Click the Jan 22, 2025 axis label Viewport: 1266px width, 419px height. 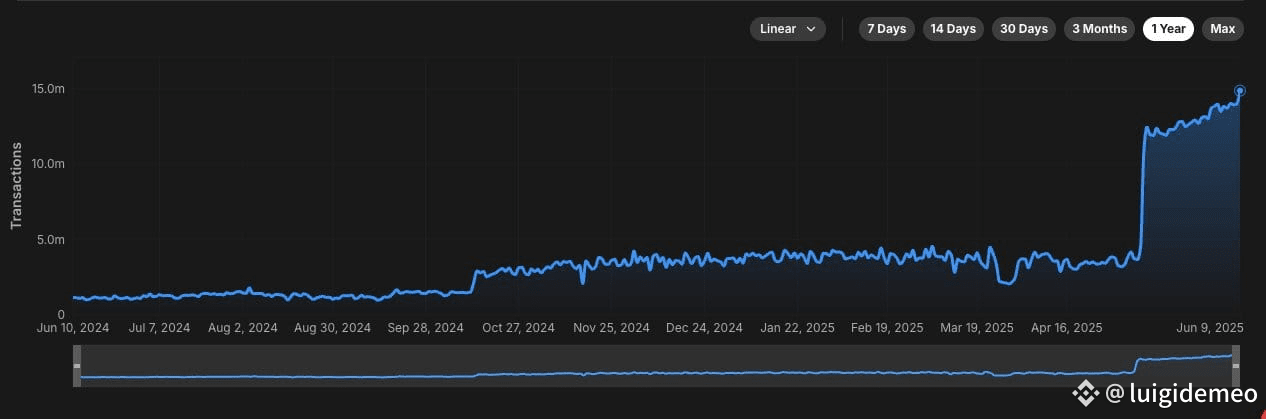pyautogui.click(x=797, y=327)
